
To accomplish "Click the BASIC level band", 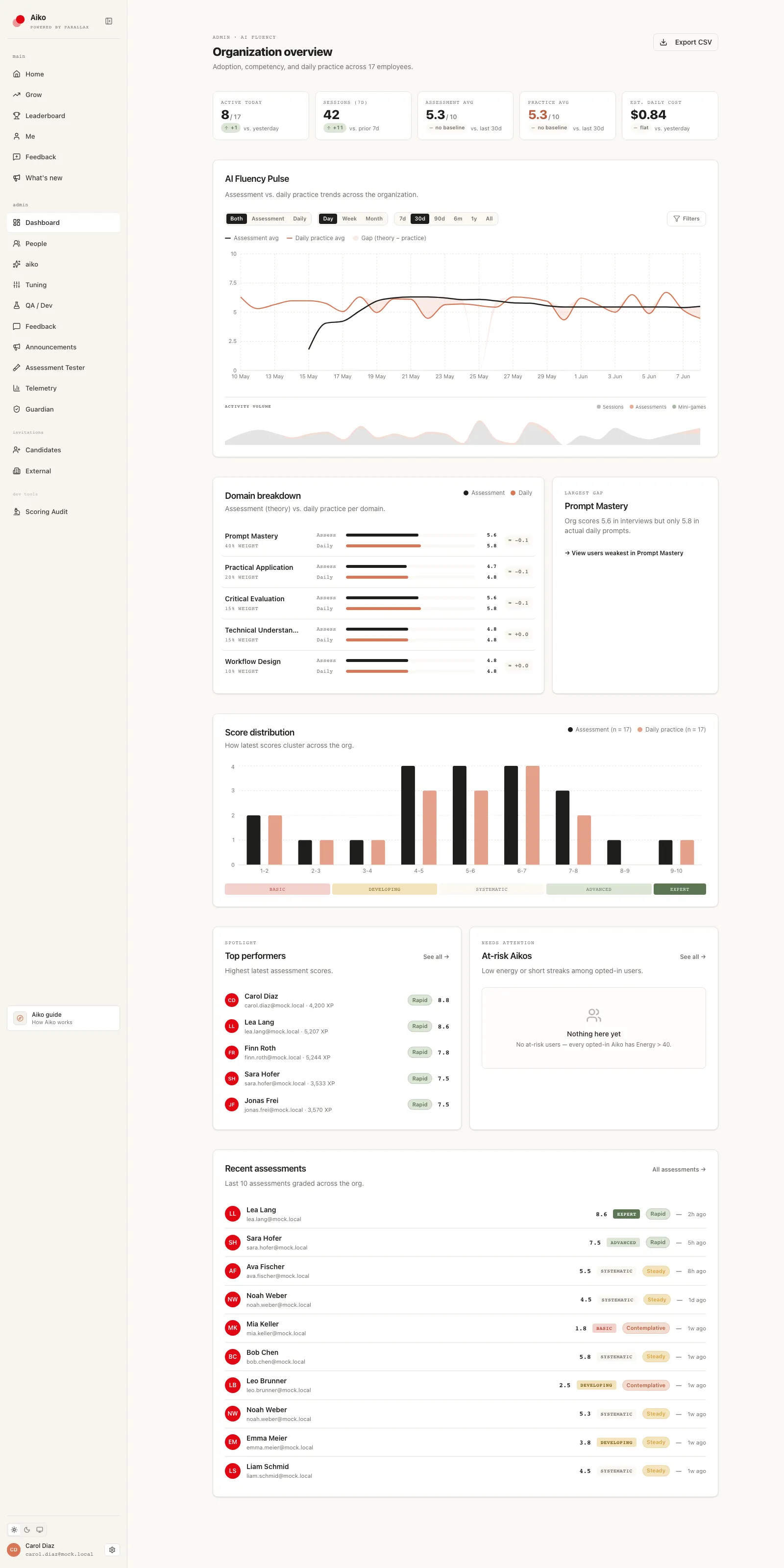I will point(277,889).
